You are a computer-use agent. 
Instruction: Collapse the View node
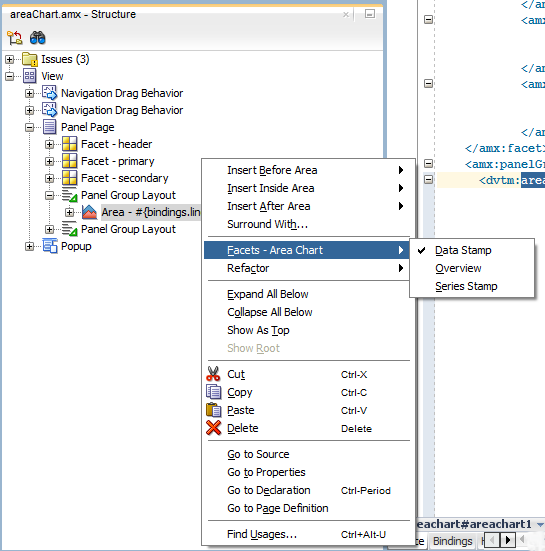(10, 76)
